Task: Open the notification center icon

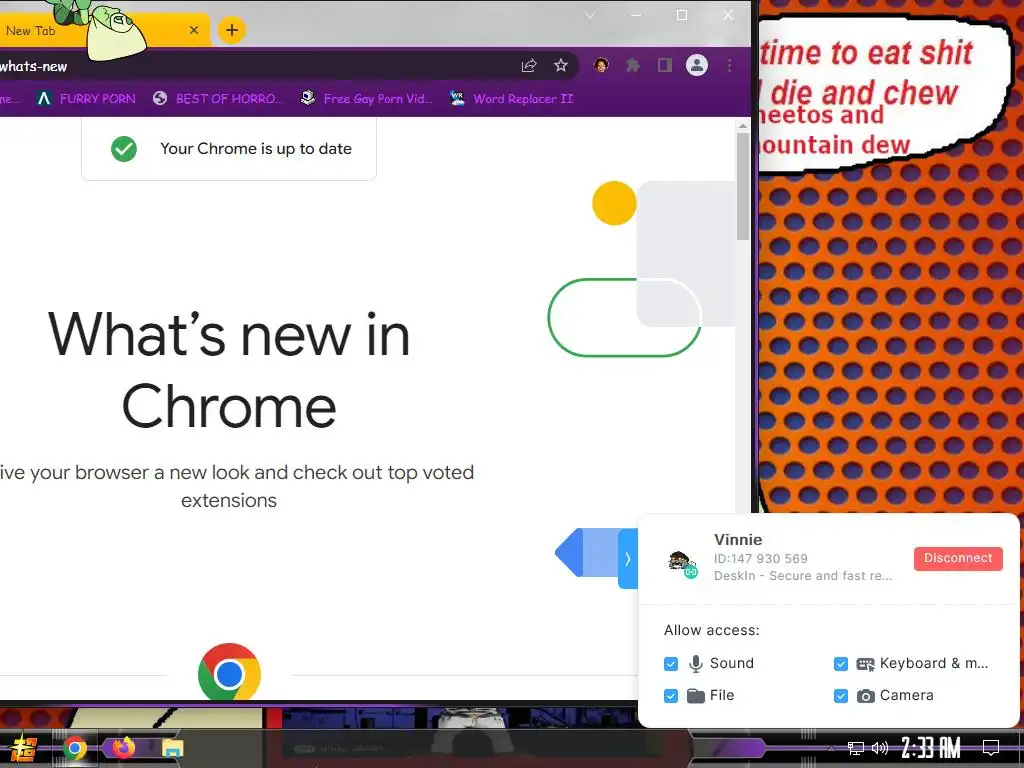Action: pos(991,748)
